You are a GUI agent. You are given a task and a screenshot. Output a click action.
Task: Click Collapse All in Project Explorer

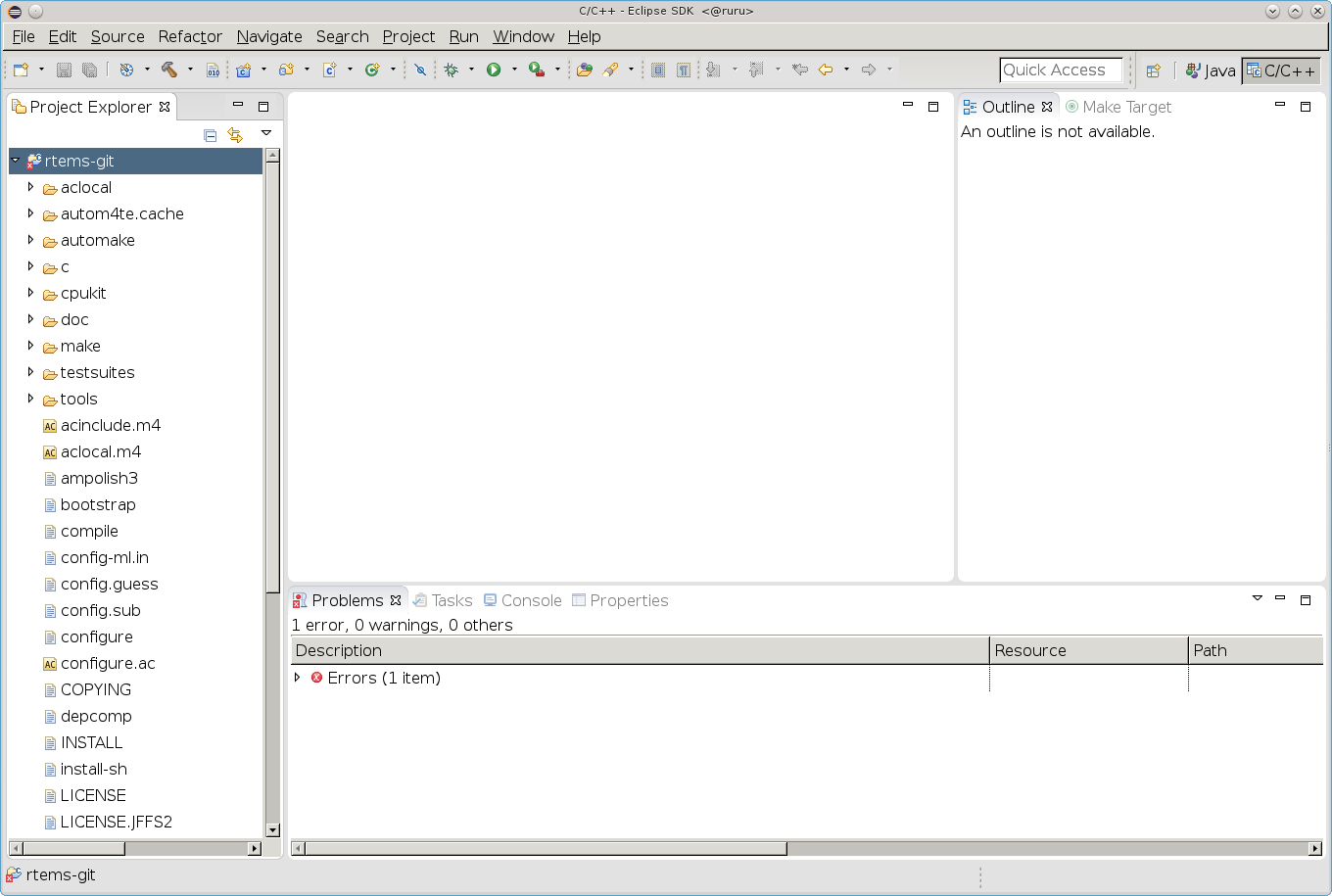210,135
